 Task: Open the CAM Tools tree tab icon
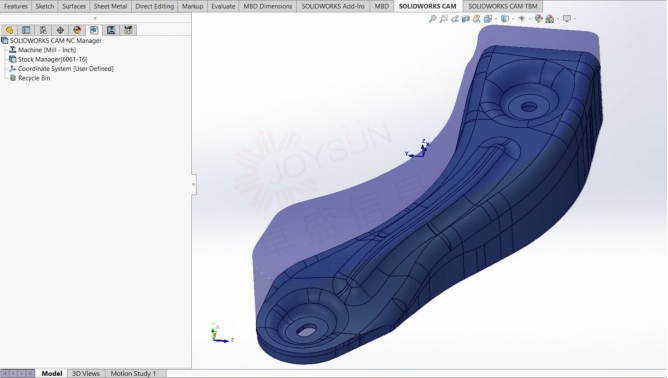(x=128, y=30)
